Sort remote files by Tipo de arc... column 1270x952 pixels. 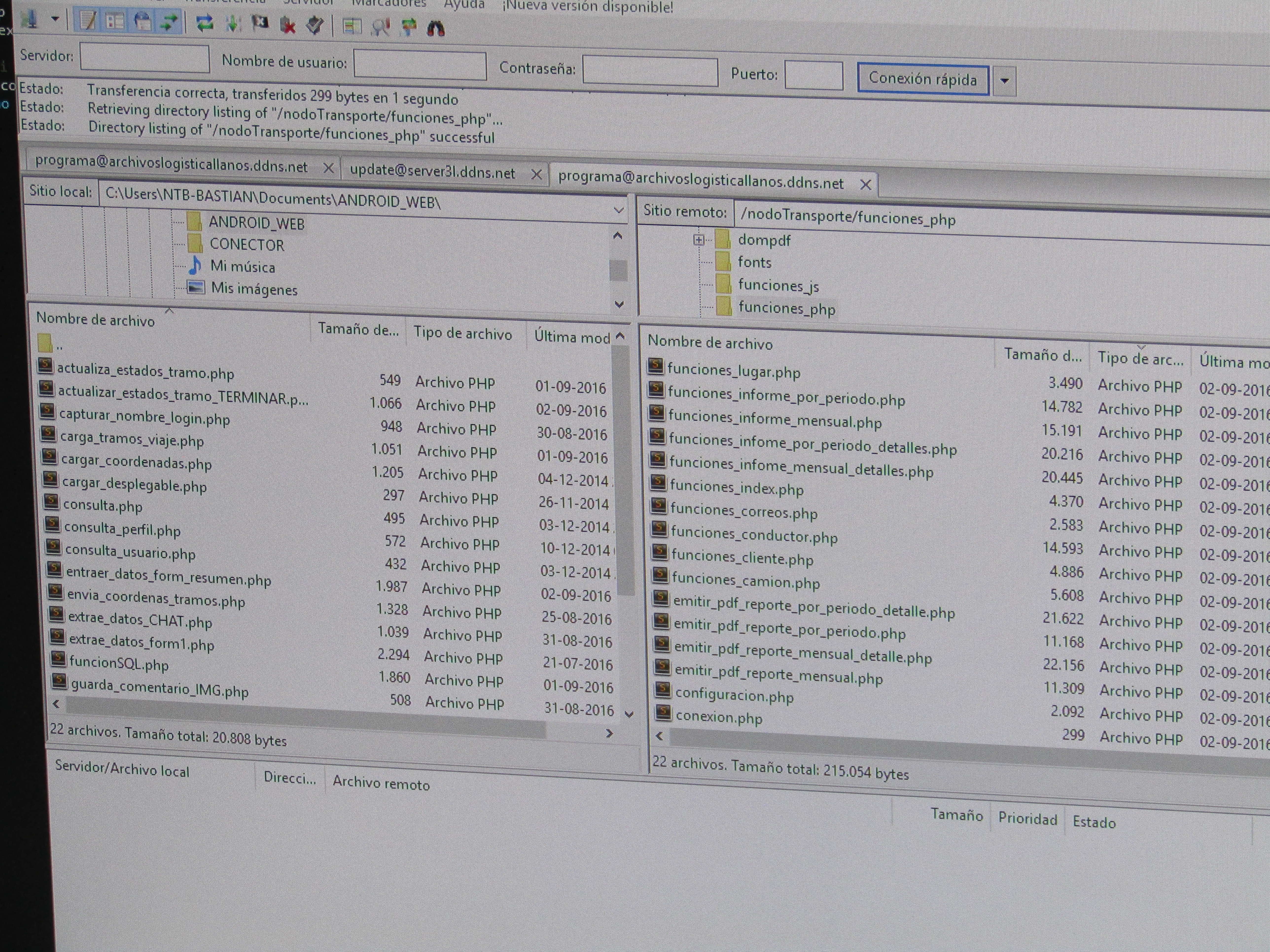[x=1140, y=359]
